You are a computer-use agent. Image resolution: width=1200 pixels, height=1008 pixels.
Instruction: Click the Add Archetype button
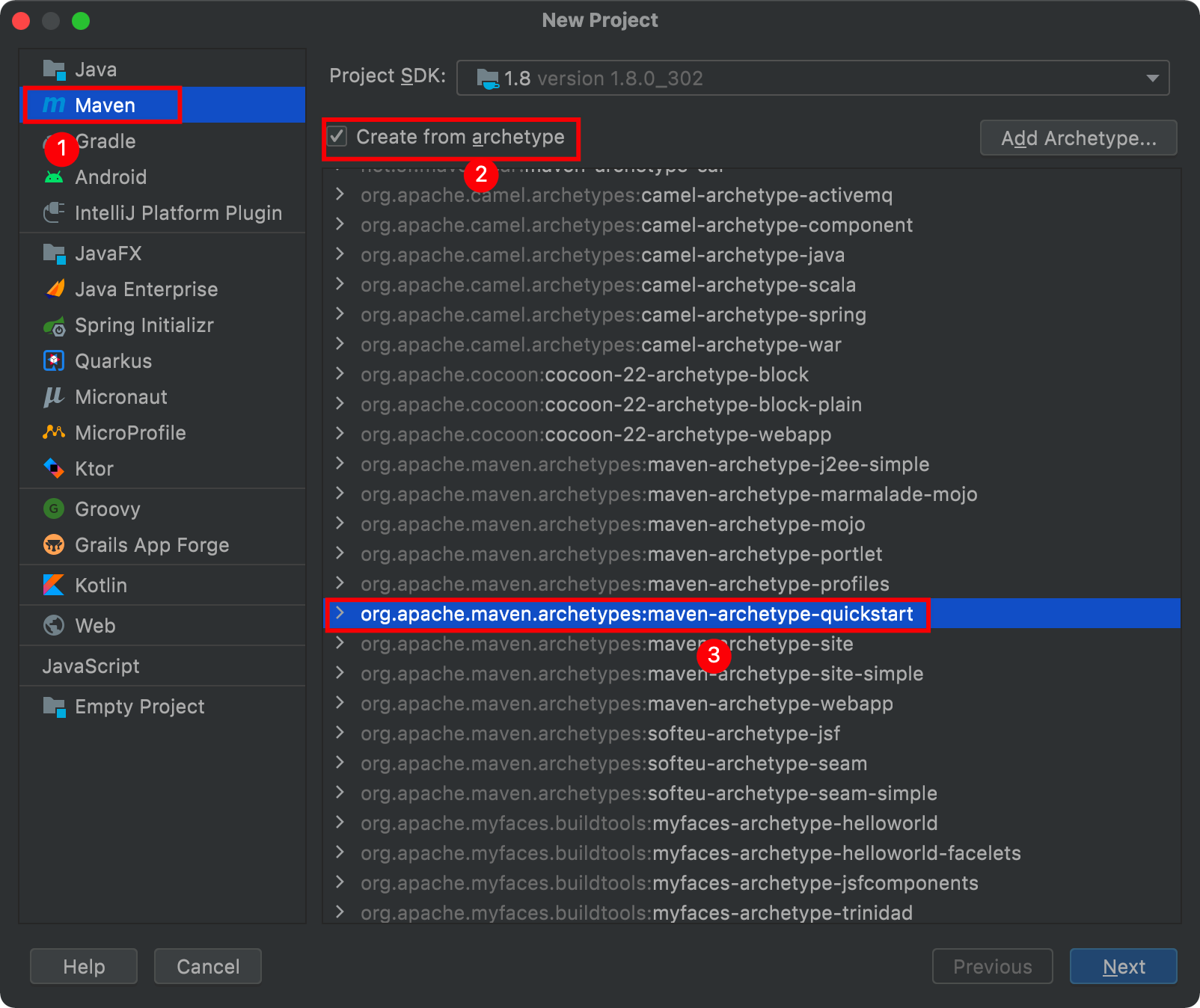[x=1078, y=138]
